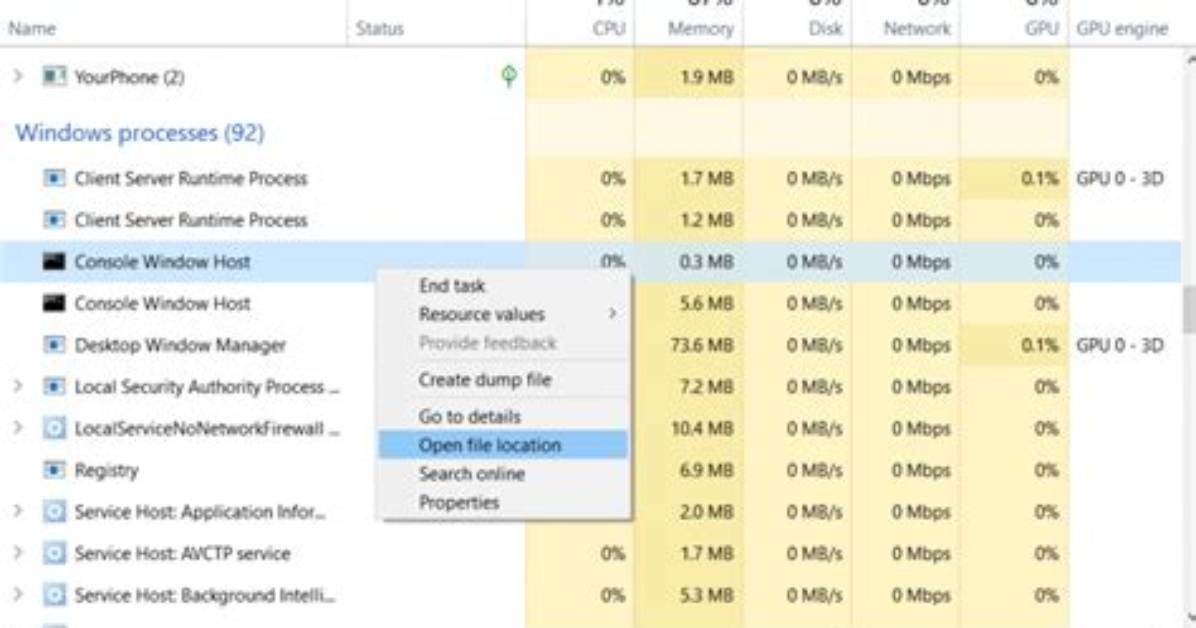Image resolution: width=1196 pixels, height=628 pixels.
Task: Expand Service Host: Background Intelli row
Action: (x=18, y=594)
